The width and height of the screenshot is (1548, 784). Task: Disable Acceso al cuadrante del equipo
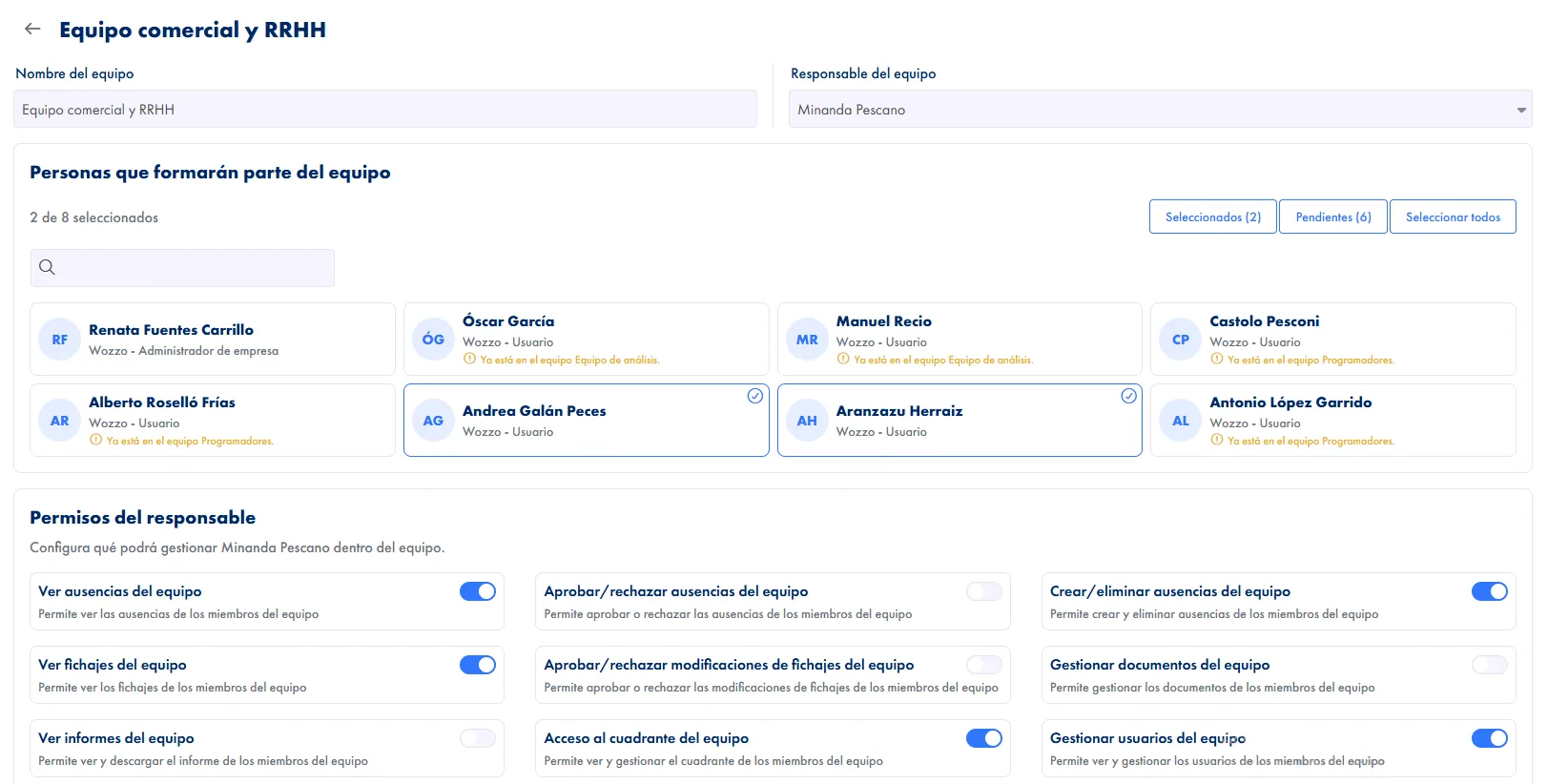click(x=983, y=738)
